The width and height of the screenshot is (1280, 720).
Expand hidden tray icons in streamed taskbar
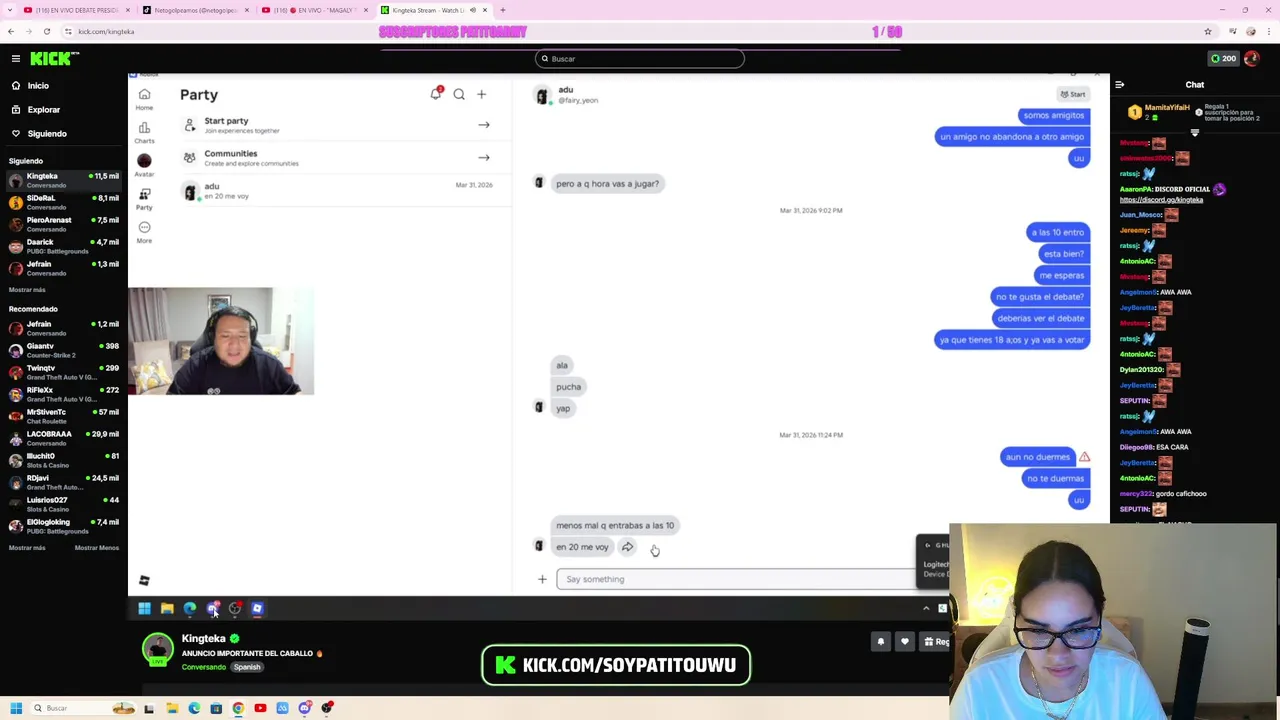[x=926, y=608]
